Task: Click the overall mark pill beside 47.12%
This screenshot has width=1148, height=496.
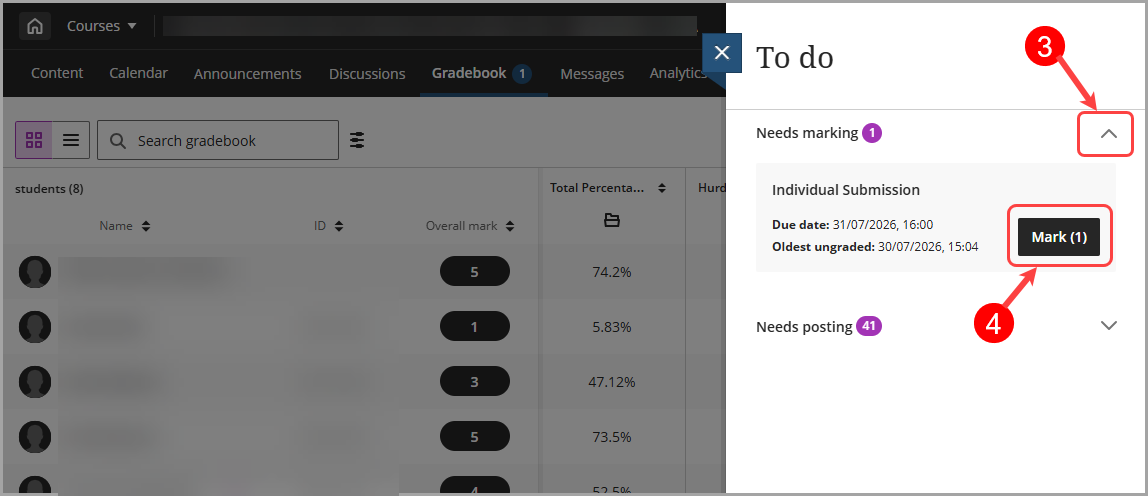Action: (474, 382)
